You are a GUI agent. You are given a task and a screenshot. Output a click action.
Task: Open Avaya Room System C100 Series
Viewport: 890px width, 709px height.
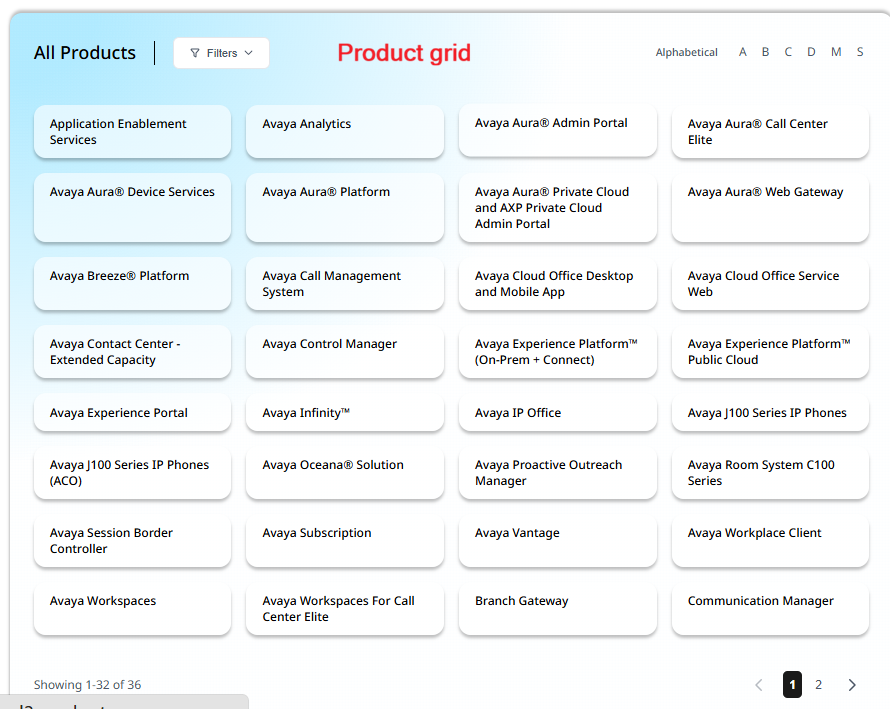770,473
